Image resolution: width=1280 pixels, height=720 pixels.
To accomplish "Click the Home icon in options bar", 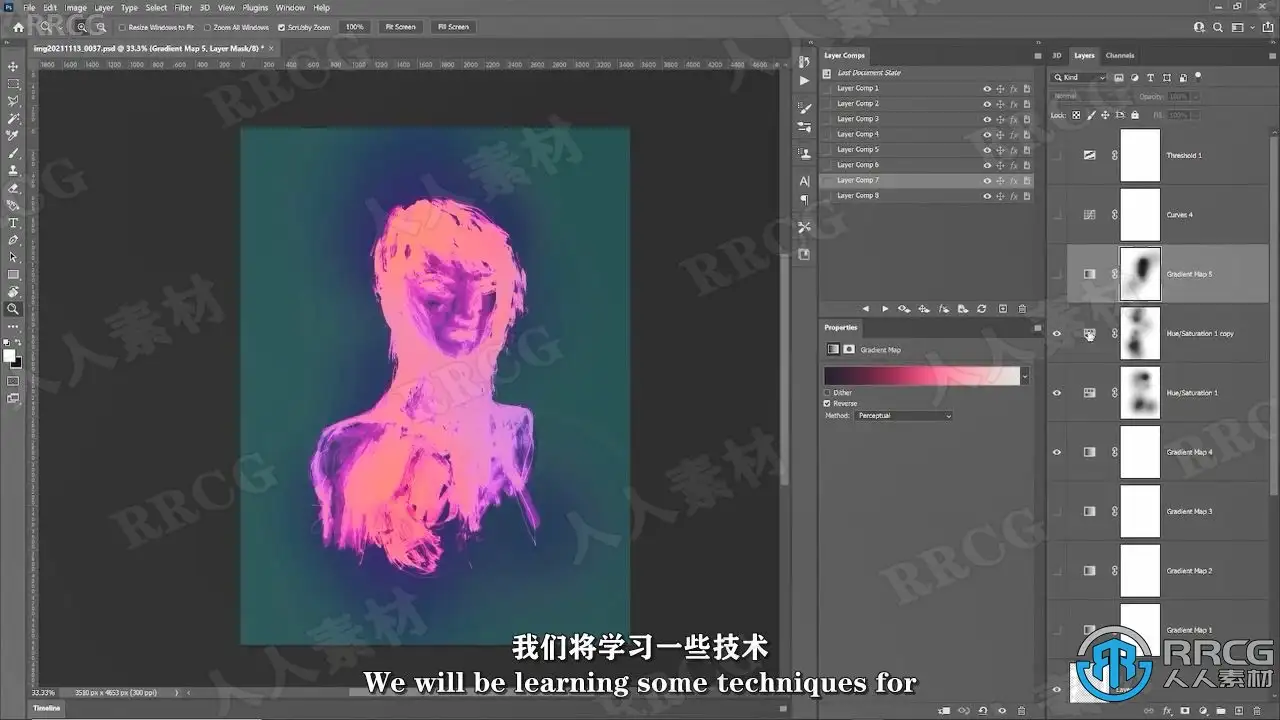I will 18,27.
